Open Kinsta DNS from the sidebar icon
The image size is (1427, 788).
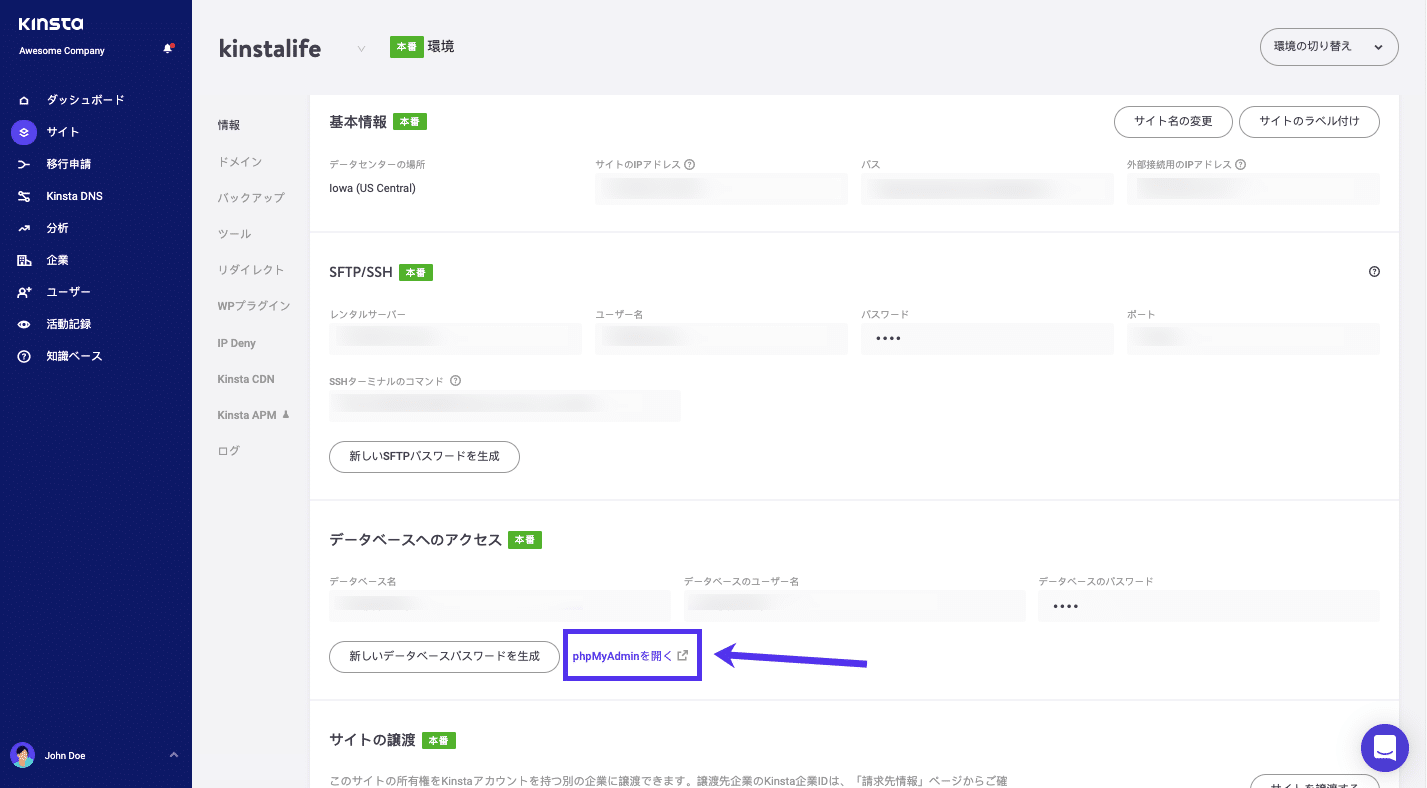tap(24, 195)
